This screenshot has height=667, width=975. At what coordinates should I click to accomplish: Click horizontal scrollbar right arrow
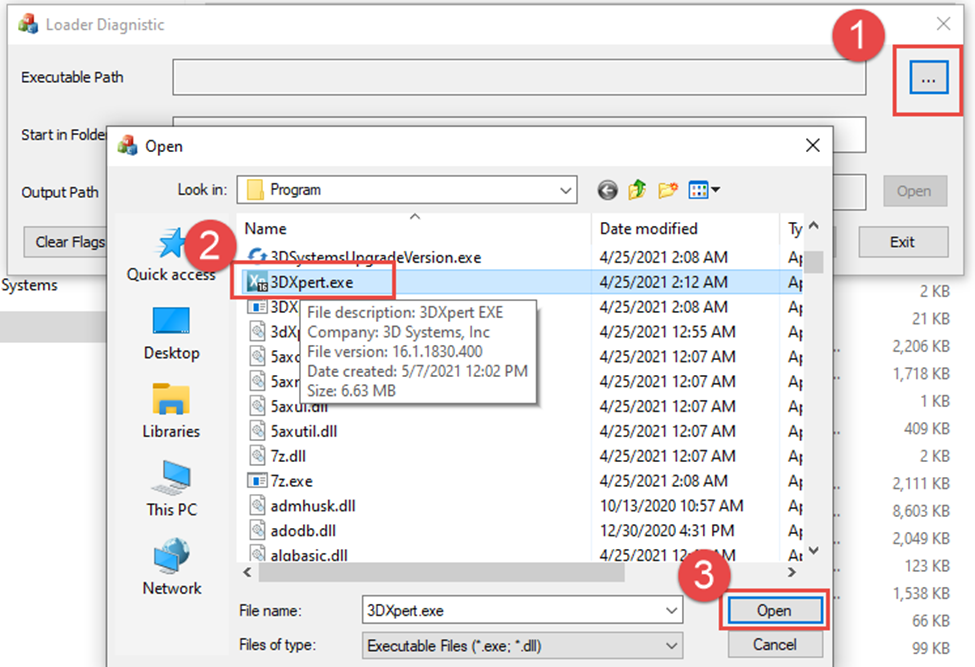(x=792, y=573)
